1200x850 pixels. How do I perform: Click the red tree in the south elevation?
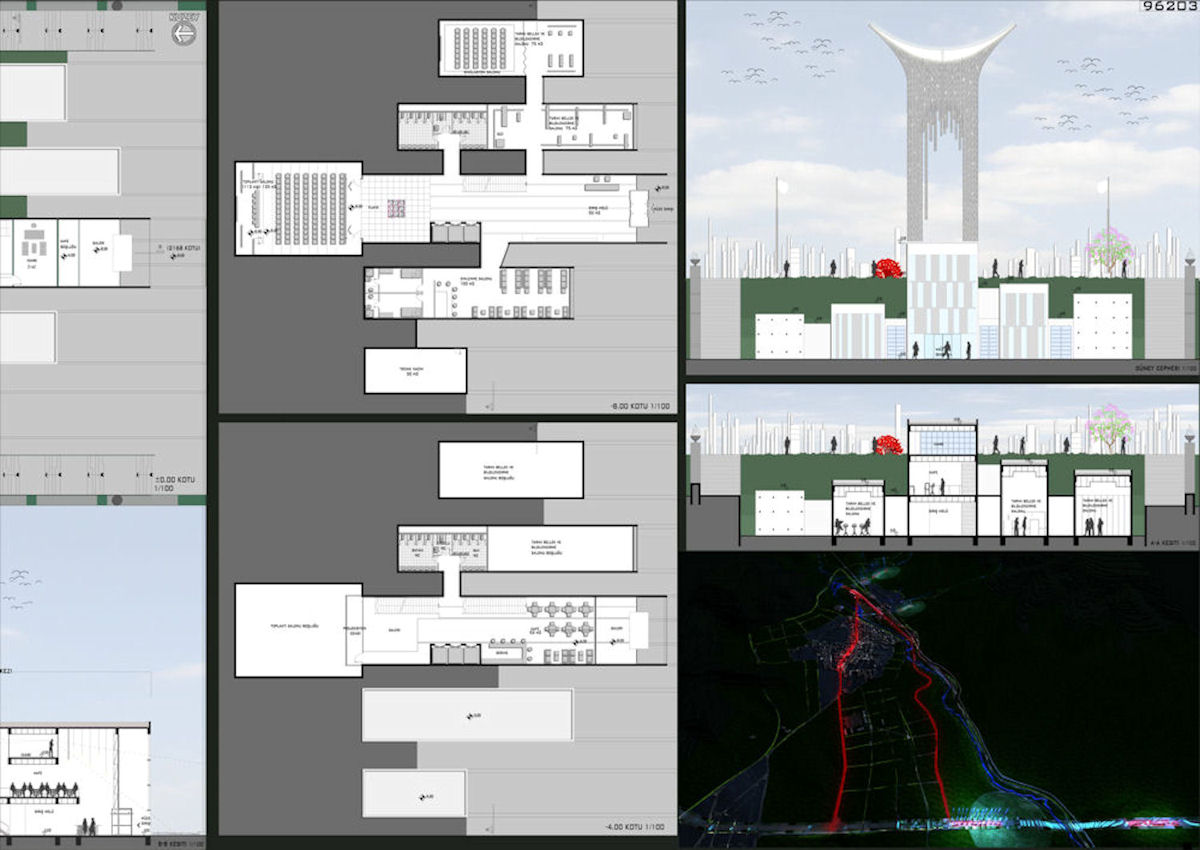(x=887, y=268)
